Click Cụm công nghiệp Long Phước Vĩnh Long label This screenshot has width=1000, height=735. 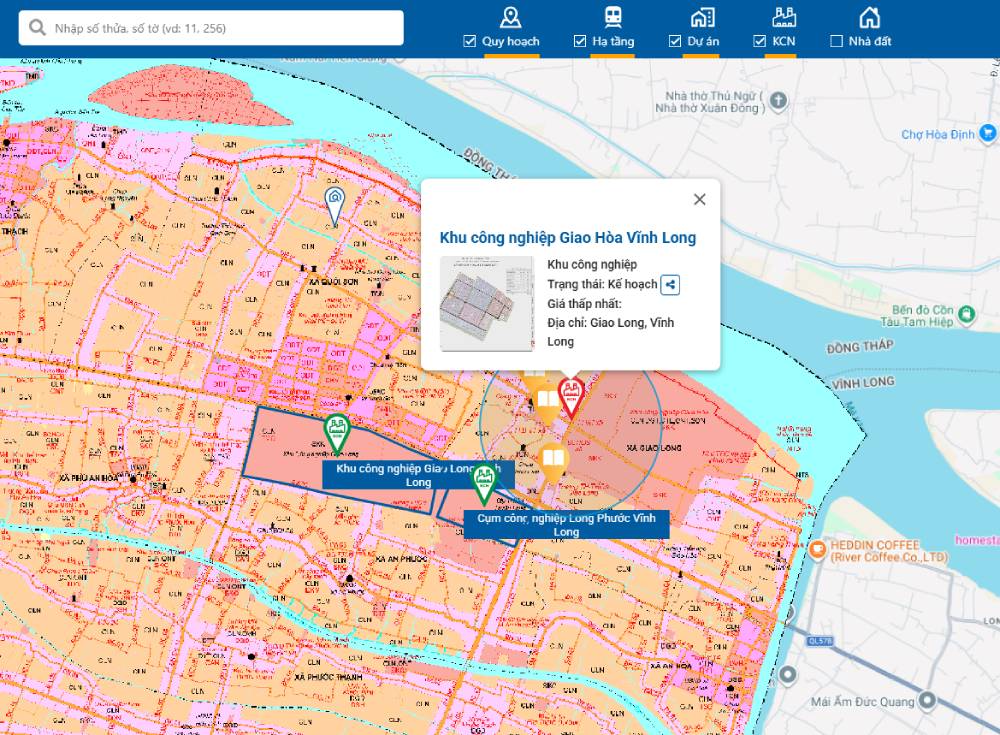coord(566,525)
